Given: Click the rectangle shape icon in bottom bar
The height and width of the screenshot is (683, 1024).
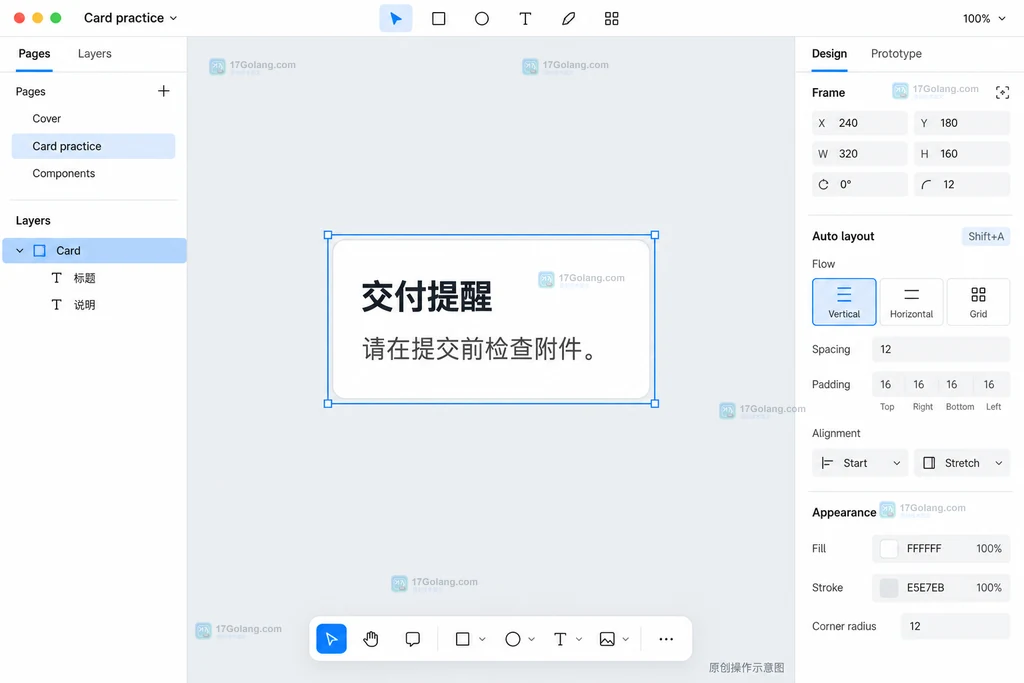Looking at the screenshot, I should tap(462, 639).
